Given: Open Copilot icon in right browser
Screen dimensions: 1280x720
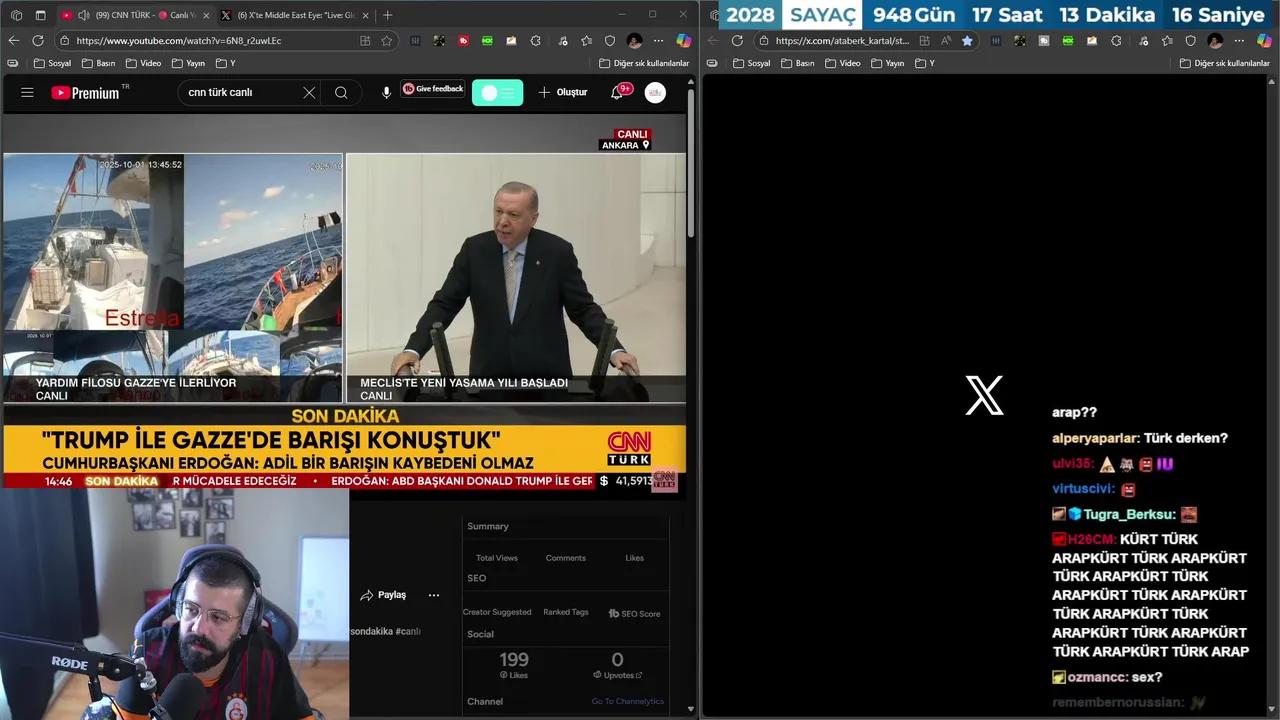Looking at the screenshot, I should click(1264, 41).
